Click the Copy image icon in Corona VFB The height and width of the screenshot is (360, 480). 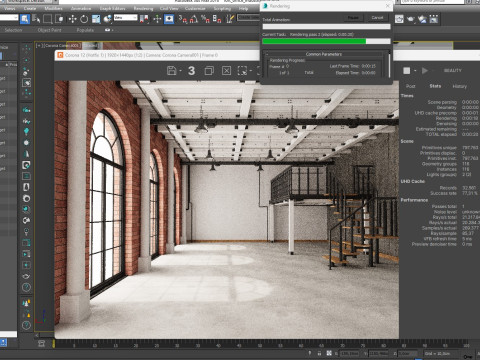209,70
